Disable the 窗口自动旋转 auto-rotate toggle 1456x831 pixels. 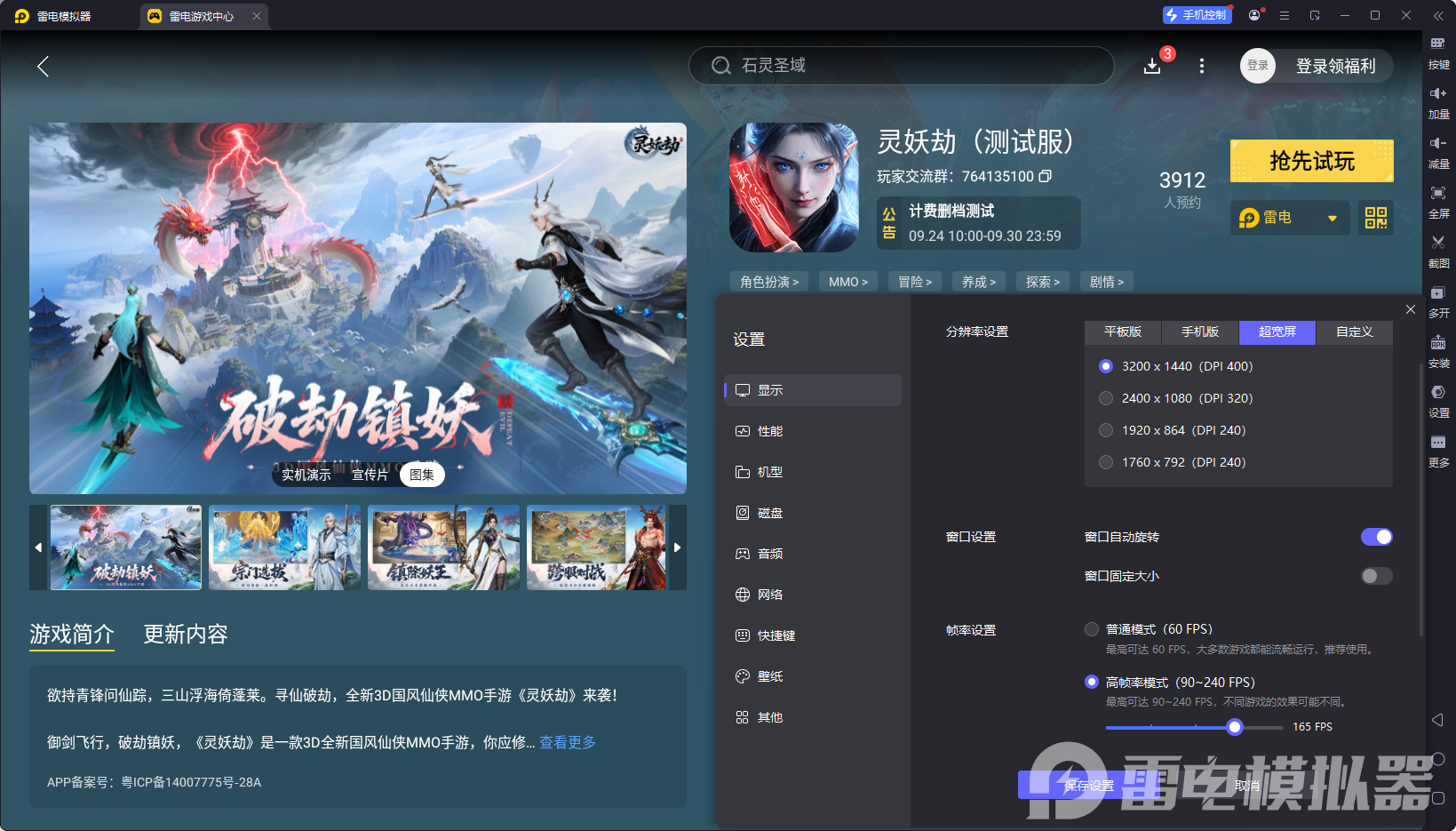(1376, 537)
